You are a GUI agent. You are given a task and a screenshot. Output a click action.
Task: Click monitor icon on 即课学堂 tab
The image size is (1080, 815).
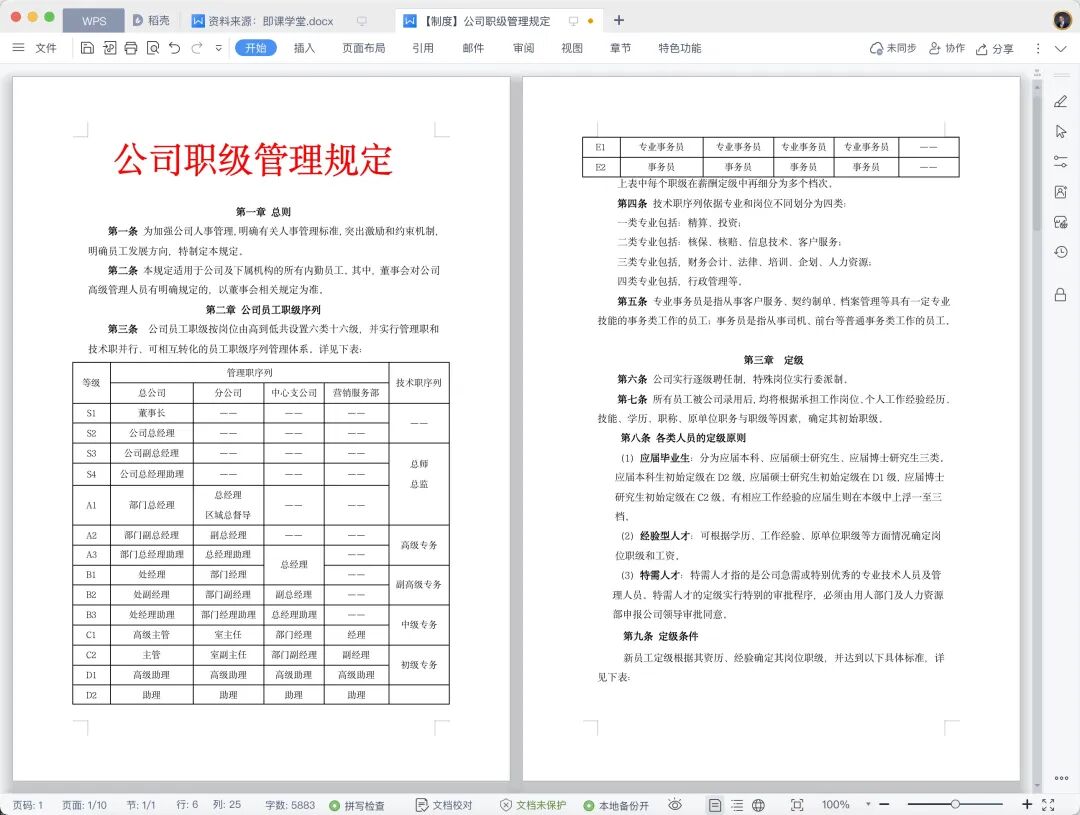tap(362, 21)
